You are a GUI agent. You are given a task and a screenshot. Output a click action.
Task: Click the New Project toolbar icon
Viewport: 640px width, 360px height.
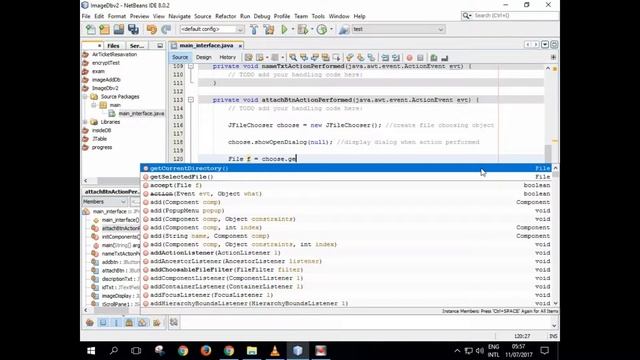pyautogui.click(x=104, y=29)
